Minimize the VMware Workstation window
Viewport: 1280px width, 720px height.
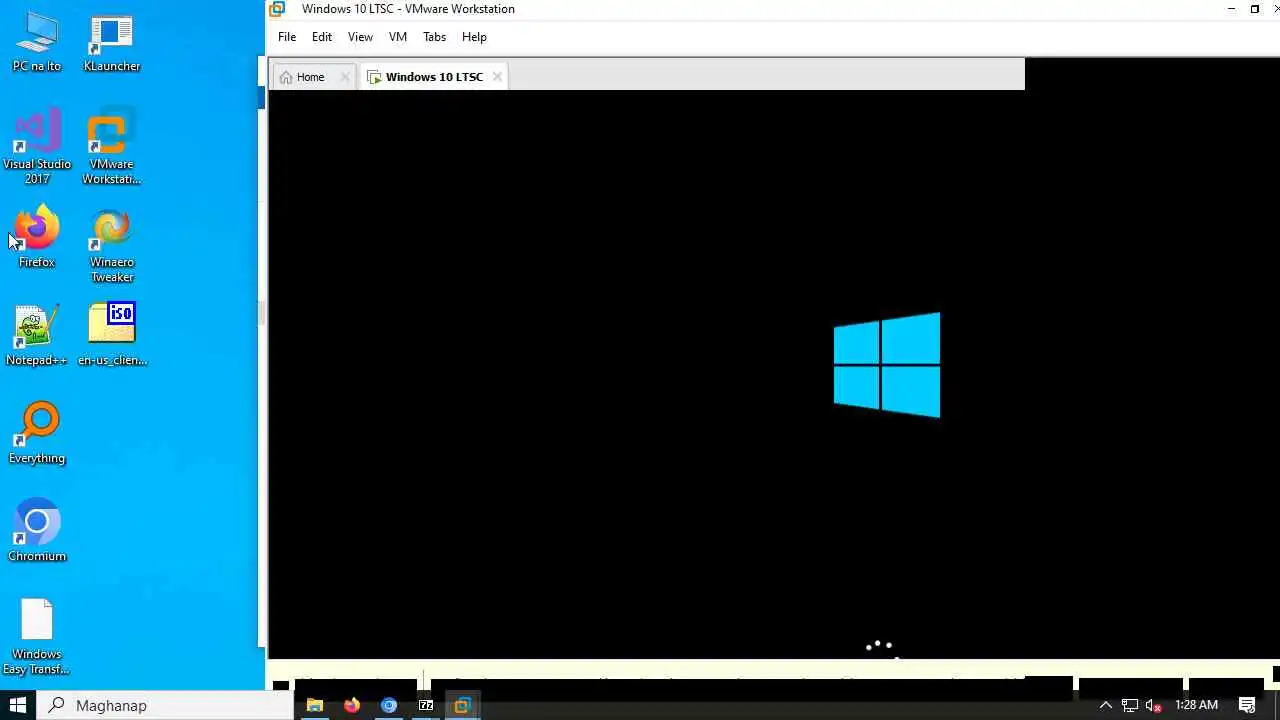click(x=1231, y=9)
